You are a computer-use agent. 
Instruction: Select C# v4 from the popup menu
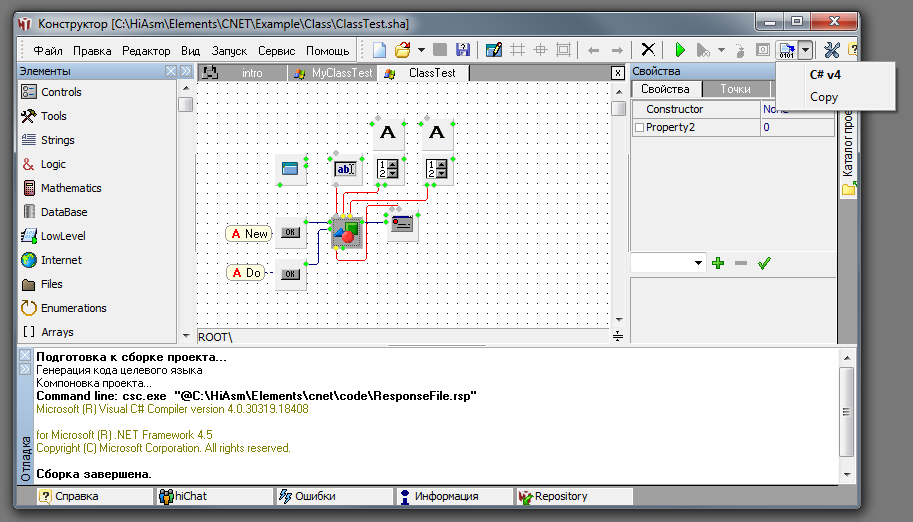click(x=825, y=74)
